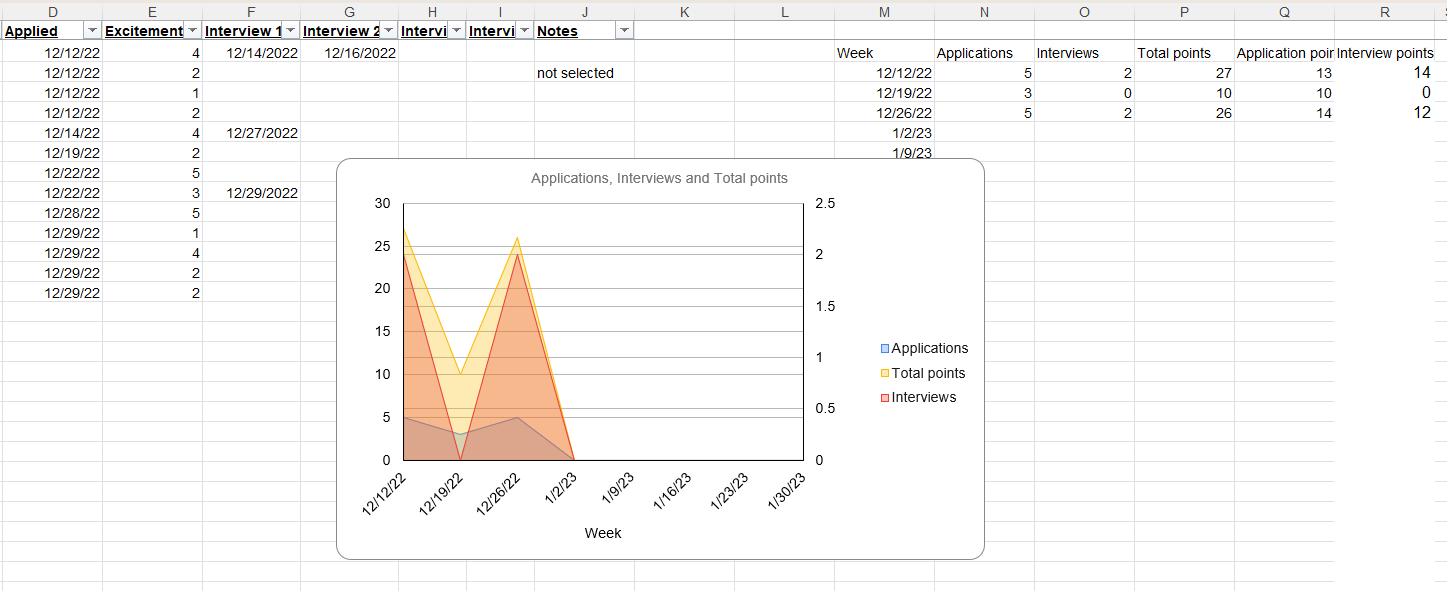
Task: Click the yellow Total points legend swatch
Action: 885,373
